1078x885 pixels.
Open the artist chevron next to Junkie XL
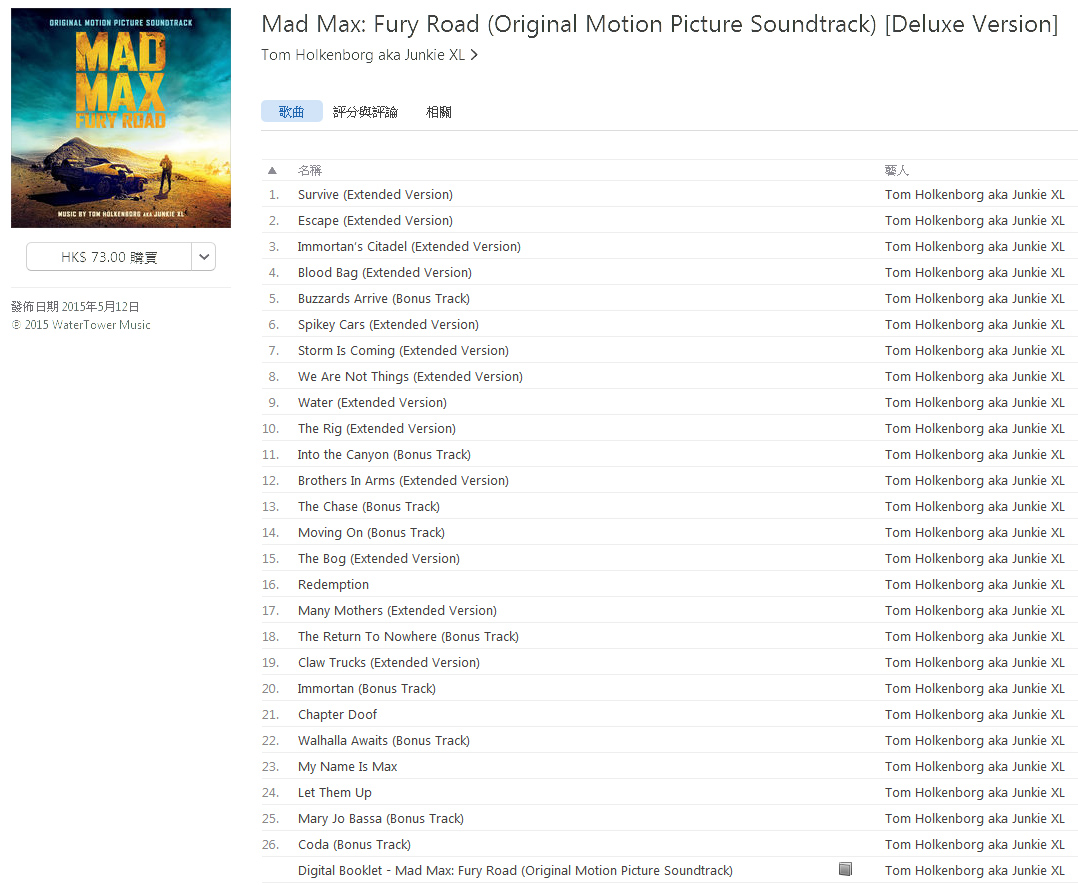click(474, 55)
